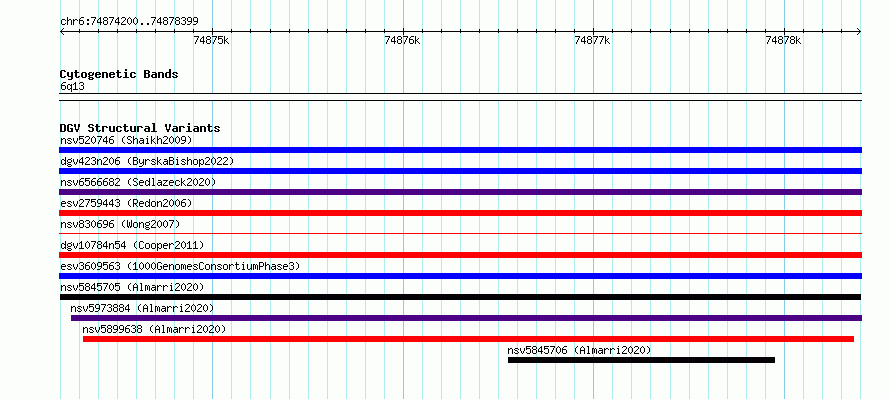Open the nsv830696 (Wong2007) label
The image size is (890, 399).
point(120,224)
